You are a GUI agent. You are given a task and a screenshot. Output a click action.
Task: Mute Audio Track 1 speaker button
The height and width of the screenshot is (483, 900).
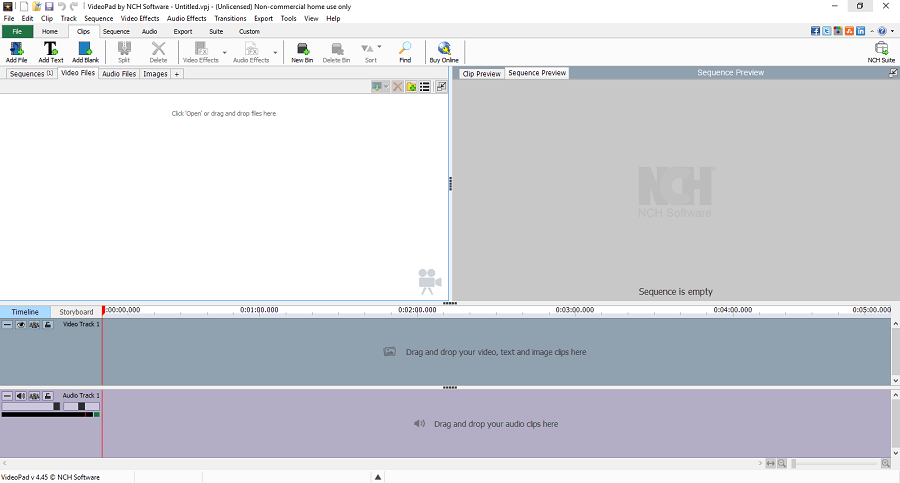point(21,396)
